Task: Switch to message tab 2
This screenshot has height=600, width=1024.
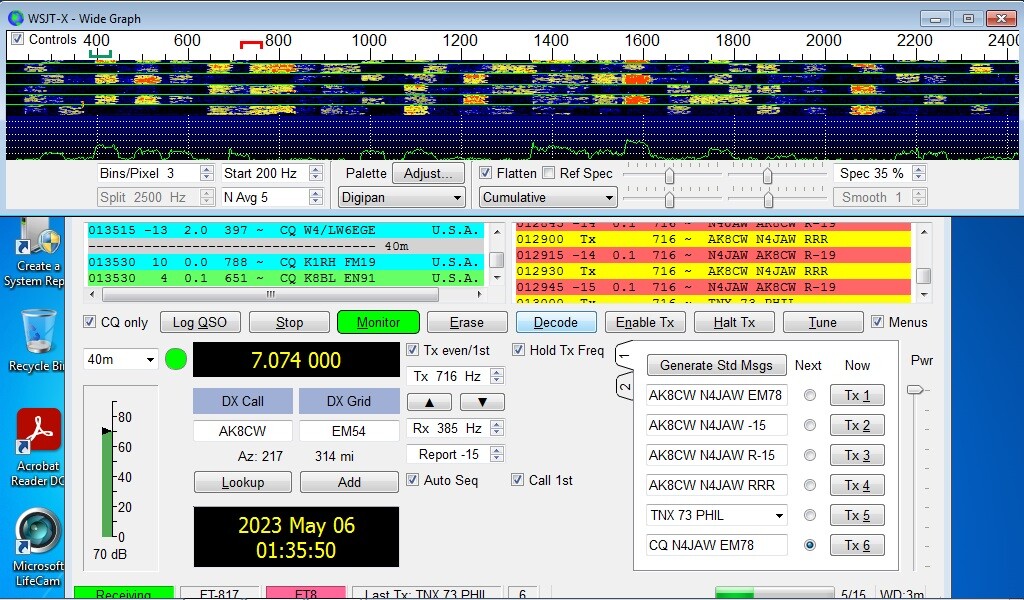Action: pyautogui.click(x=625, y=386)
